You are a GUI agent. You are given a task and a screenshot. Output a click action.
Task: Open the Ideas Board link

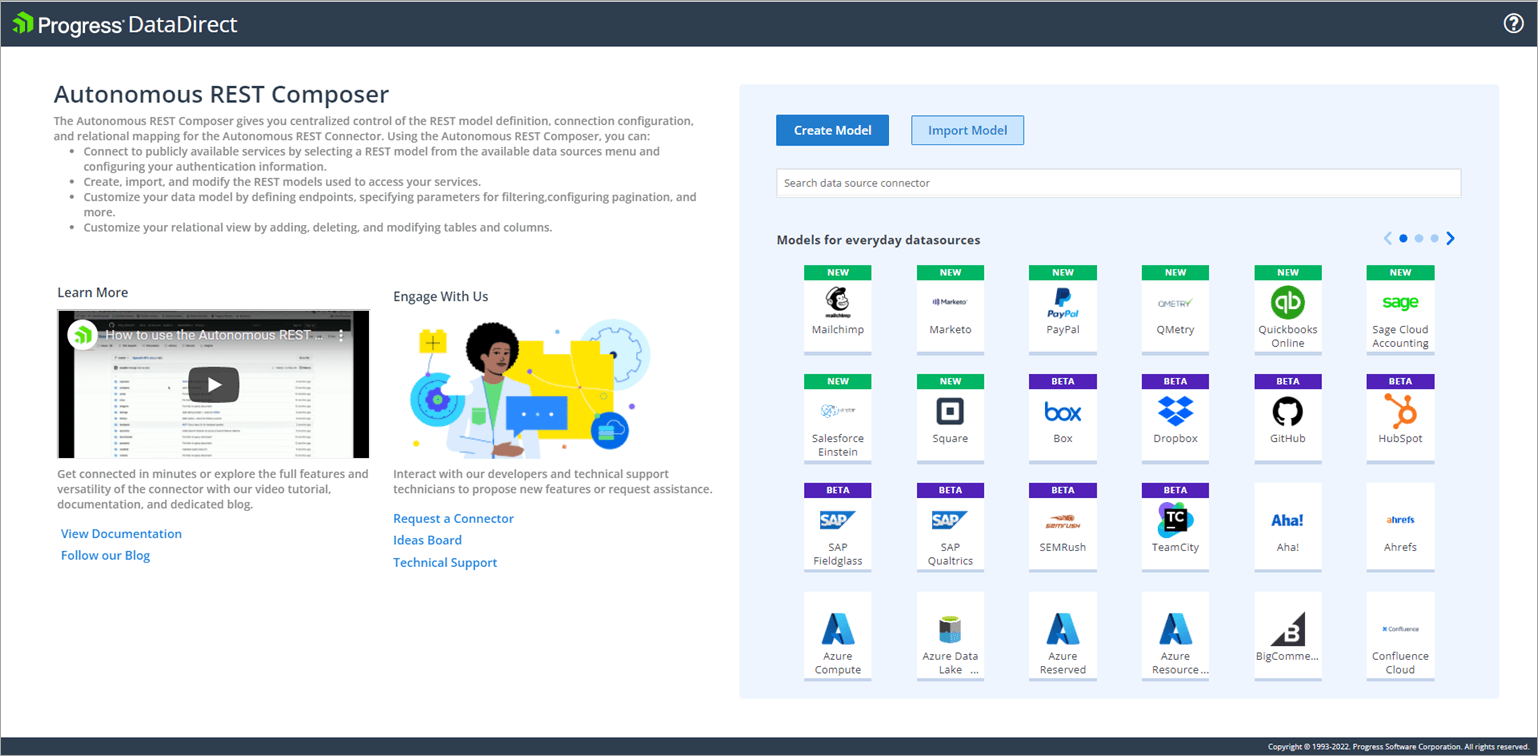click(427, 540)
